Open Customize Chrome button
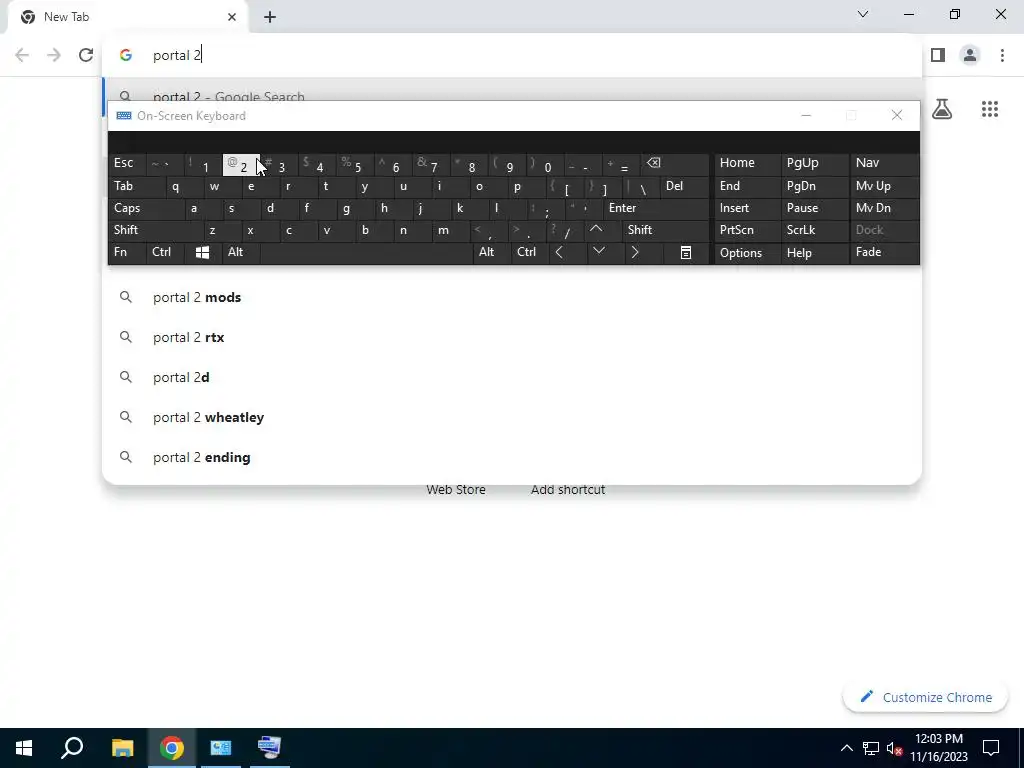Viewport: 1024px width, 768px height. tap(925, 697)
